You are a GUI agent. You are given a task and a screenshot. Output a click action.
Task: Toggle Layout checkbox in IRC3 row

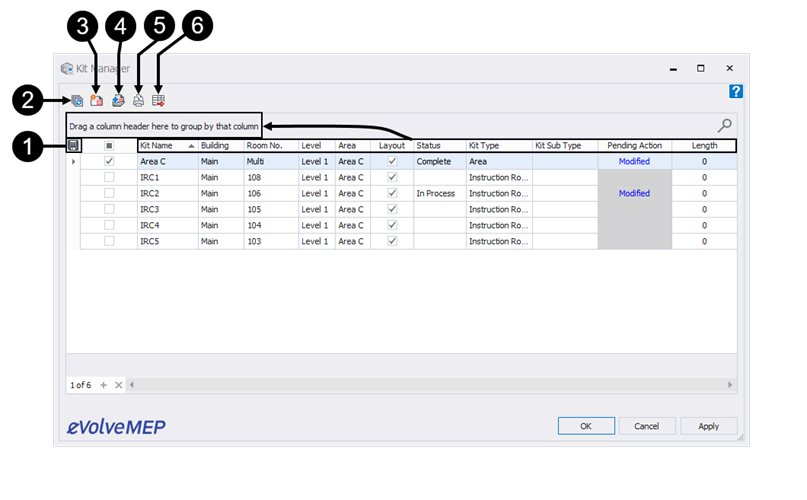pos(392,209)
